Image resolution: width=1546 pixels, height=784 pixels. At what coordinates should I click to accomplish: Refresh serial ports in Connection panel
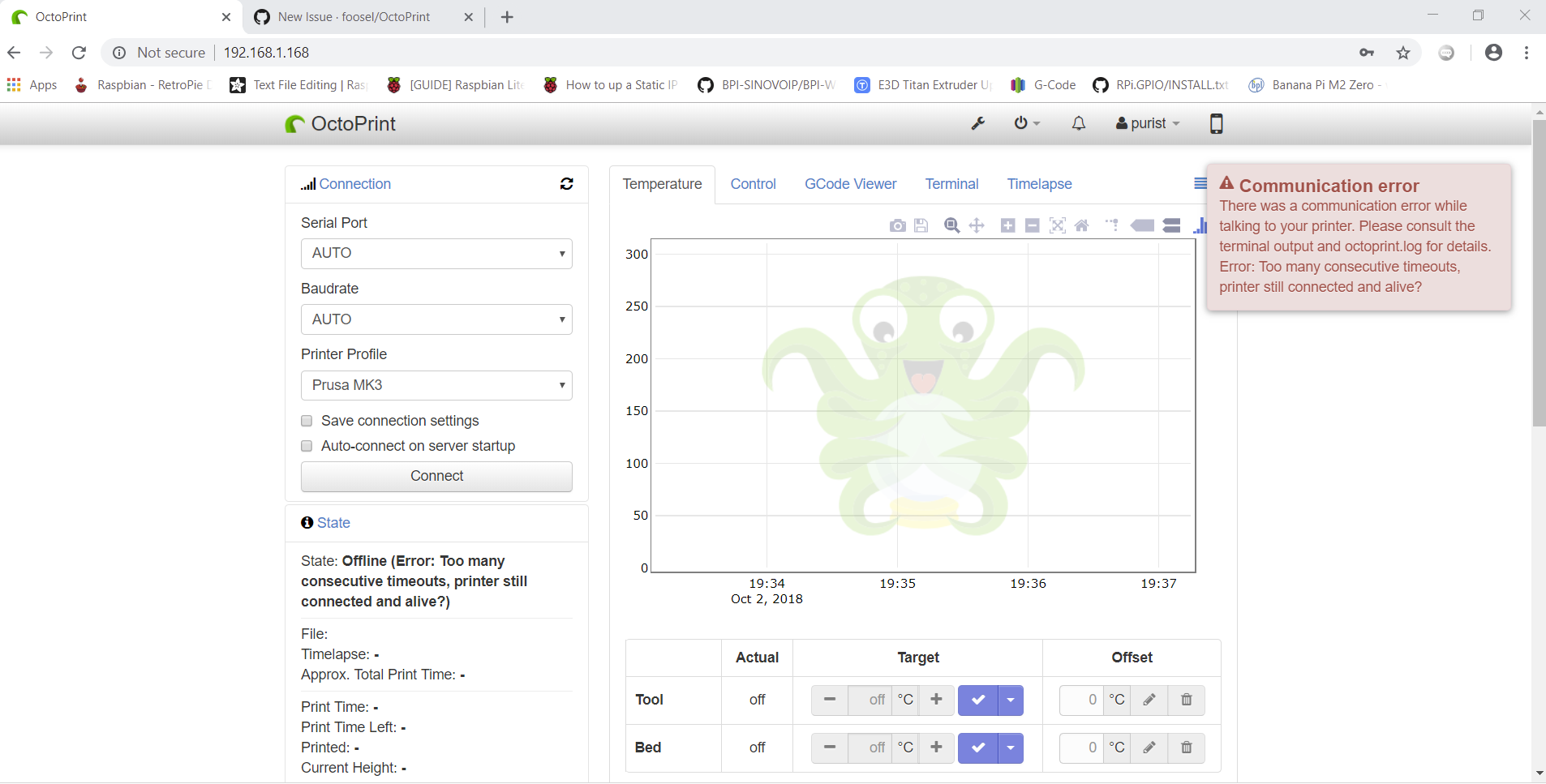567,184
